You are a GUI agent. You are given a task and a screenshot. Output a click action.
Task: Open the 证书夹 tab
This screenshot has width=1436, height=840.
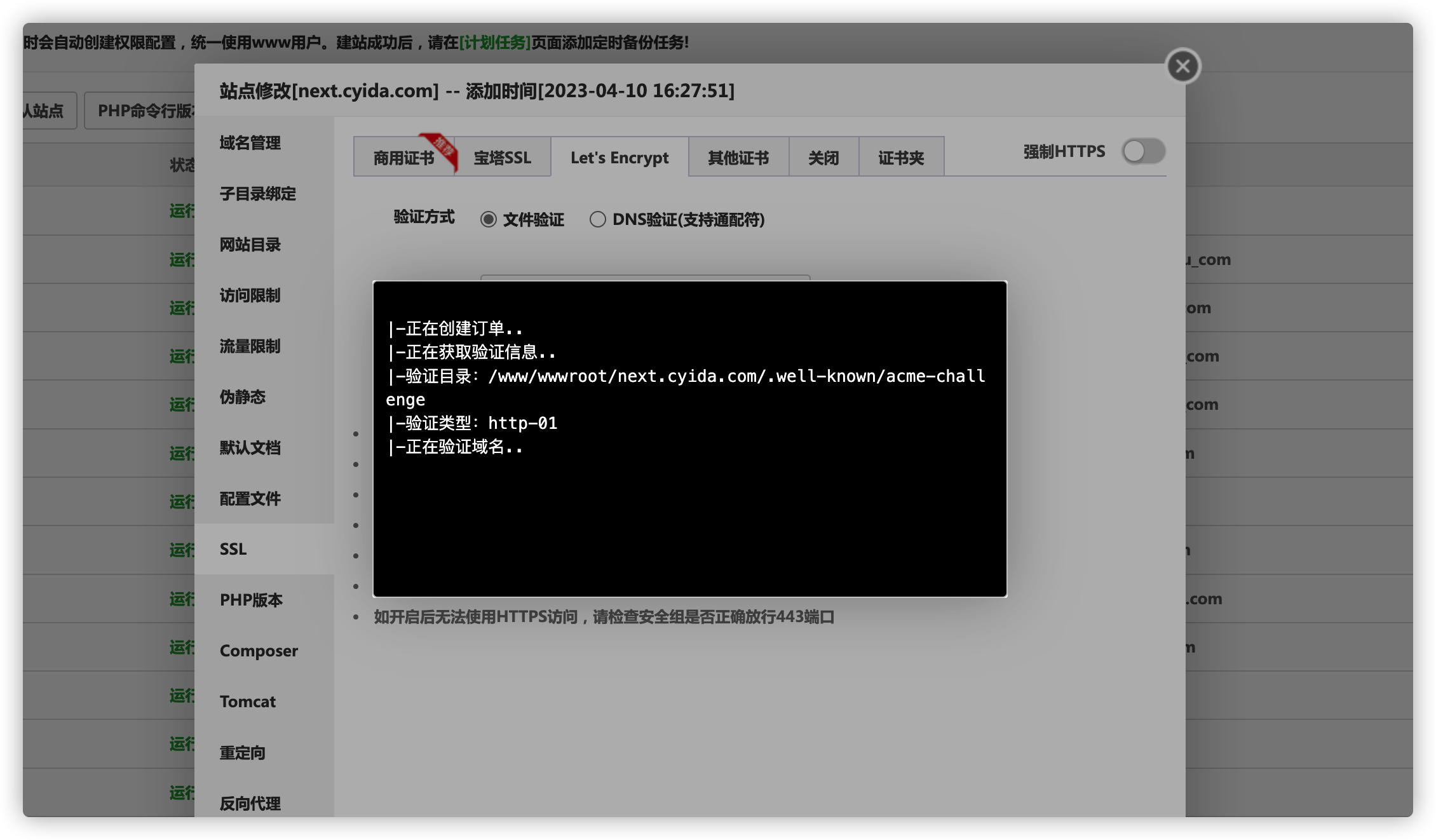901,157
